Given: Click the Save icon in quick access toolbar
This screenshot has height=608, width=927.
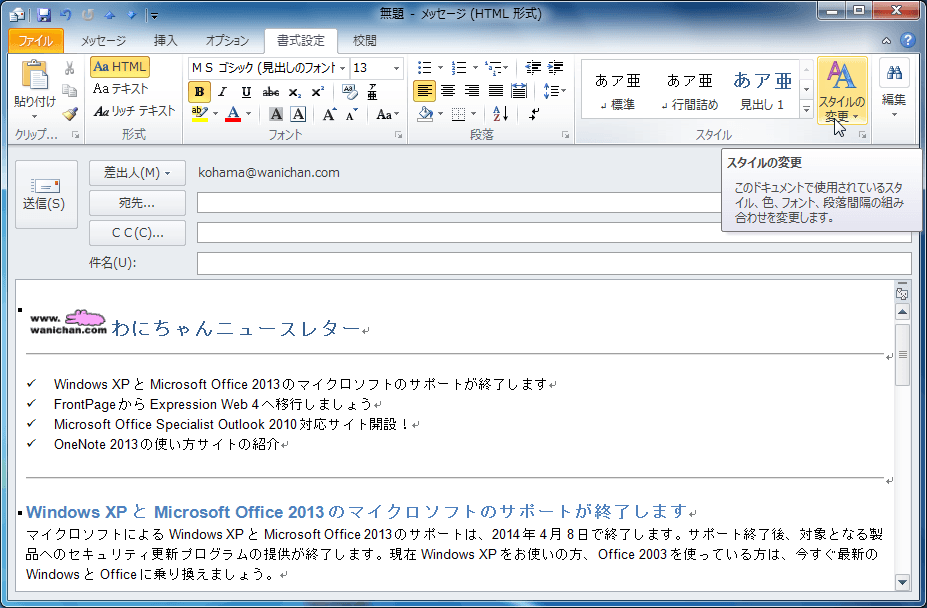Looking at the screenshot, I should [44, 15].
